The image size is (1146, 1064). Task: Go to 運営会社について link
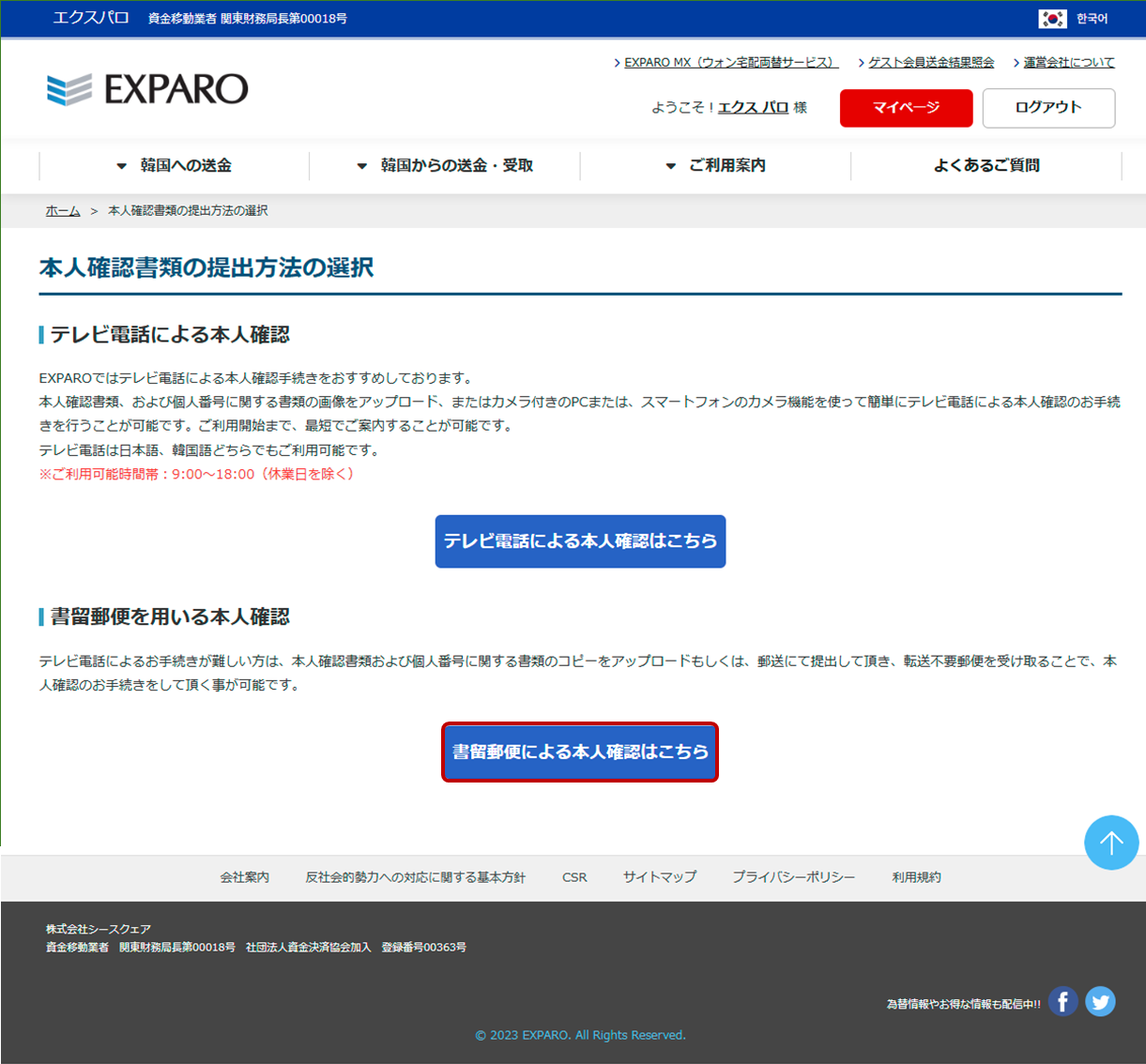1068,63
